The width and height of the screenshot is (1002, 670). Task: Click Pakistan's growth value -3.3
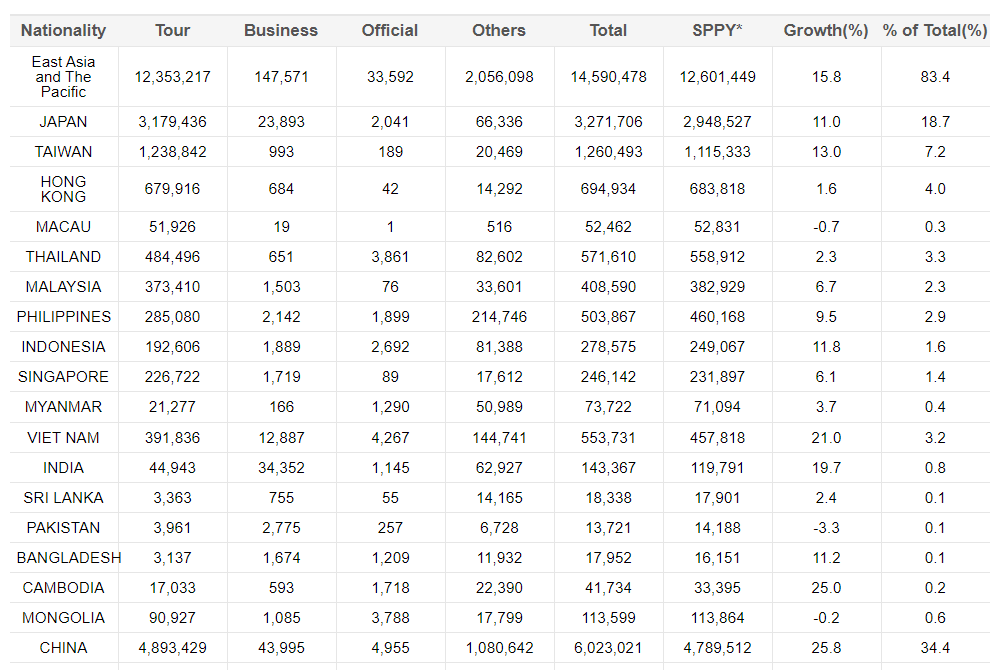pos(826,528)
